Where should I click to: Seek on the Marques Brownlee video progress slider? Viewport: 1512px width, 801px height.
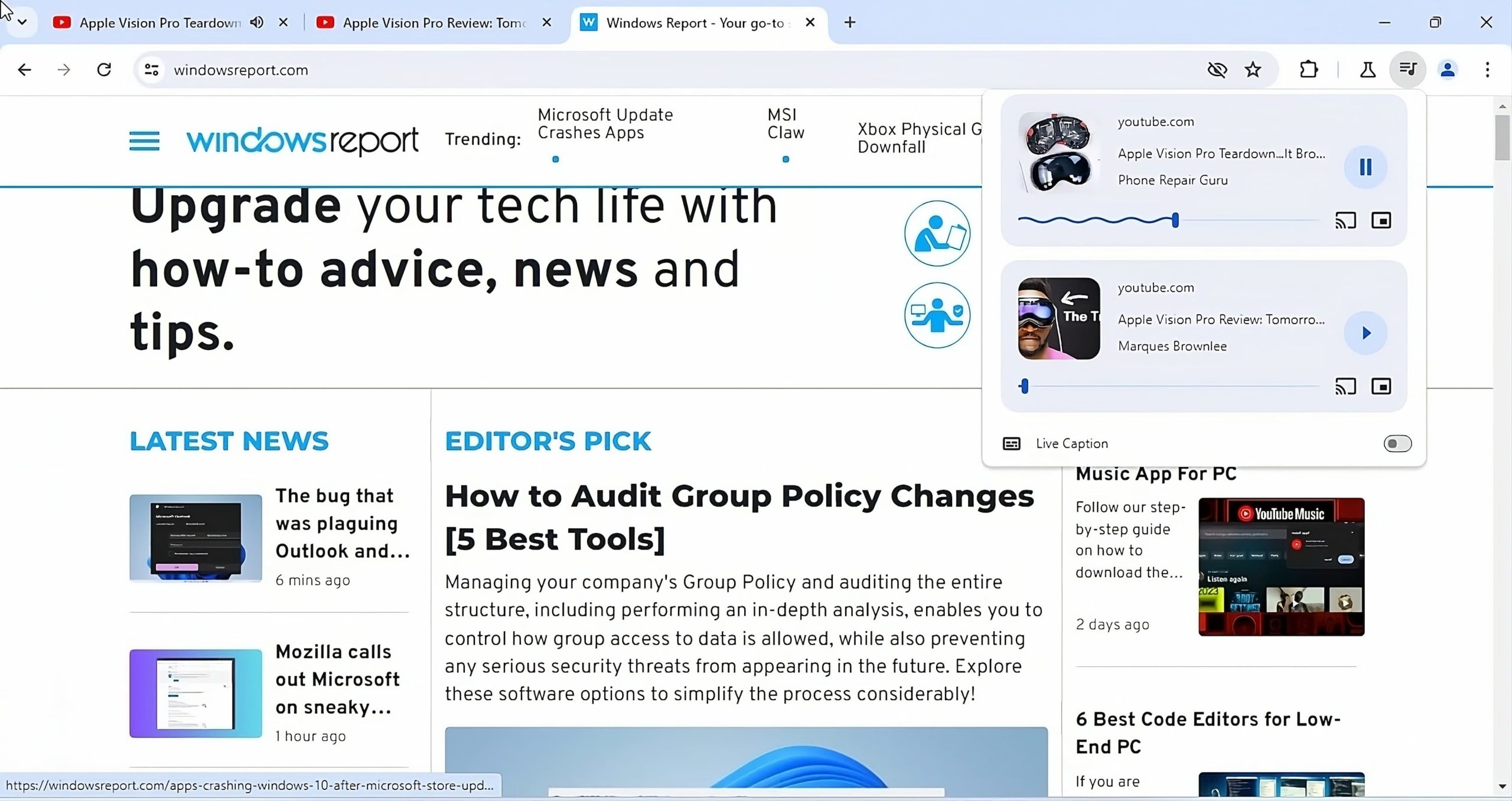[x=1168, y=386]
